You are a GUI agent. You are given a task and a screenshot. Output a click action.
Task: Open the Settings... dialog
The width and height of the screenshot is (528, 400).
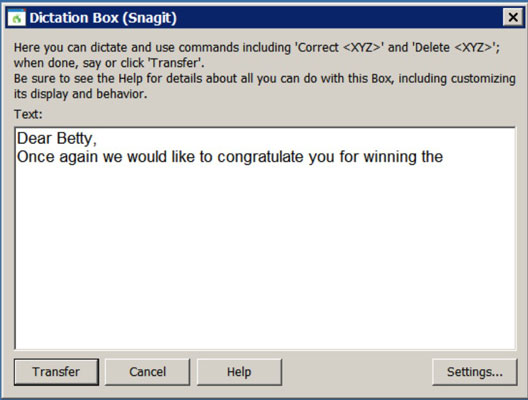(x=475, y=372)
